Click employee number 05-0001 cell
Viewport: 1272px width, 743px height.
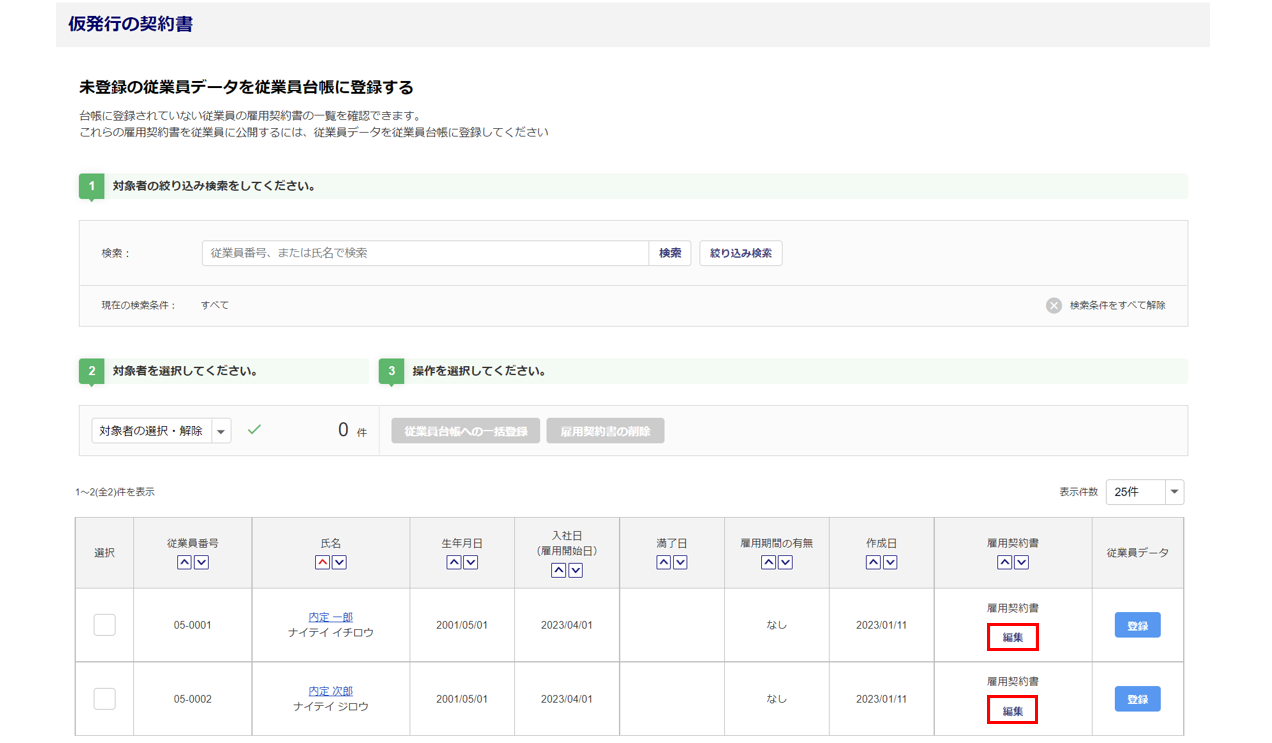pyautogui.click(x=192, y=625)
